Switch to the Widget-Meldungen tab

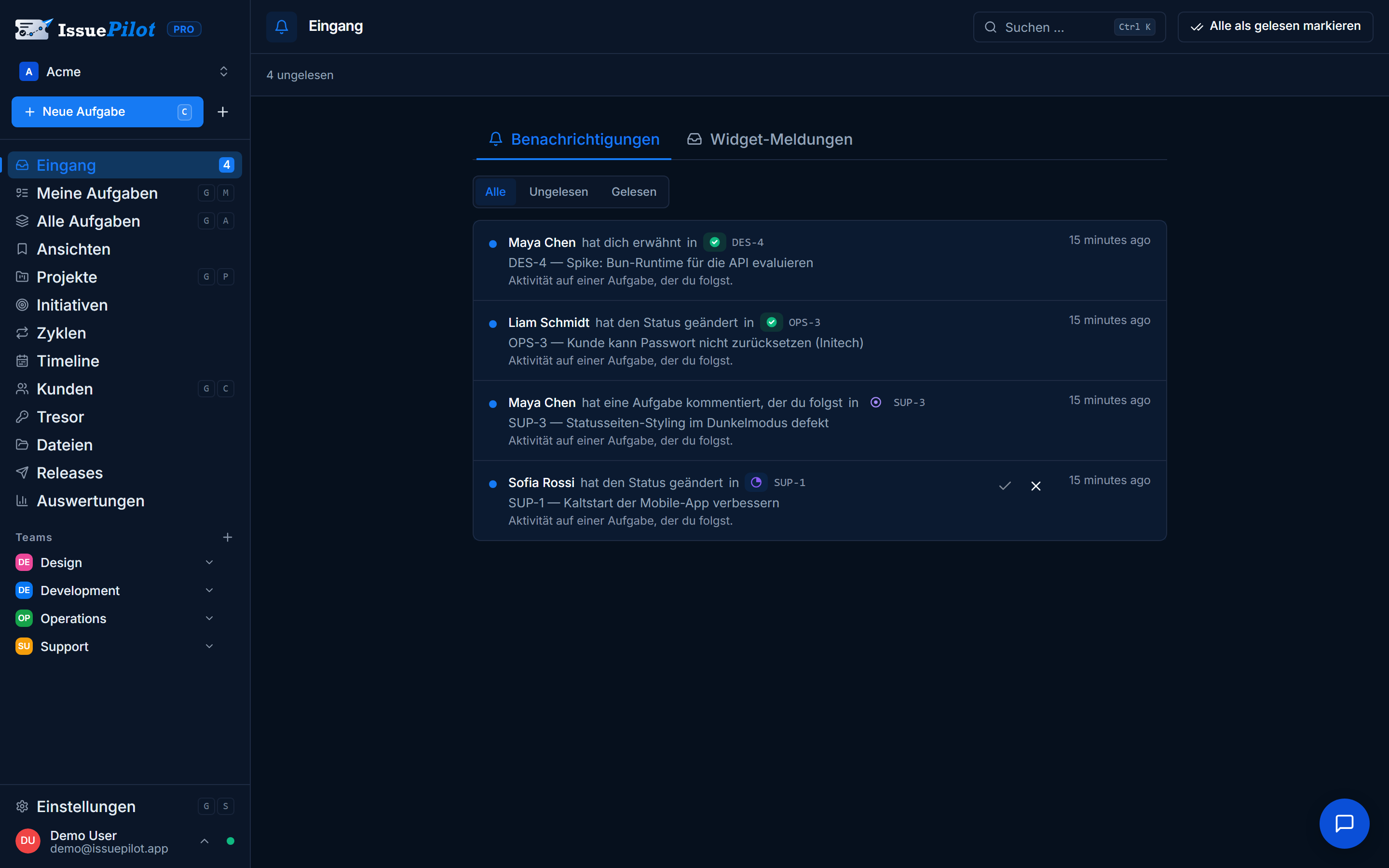point(770,139)
